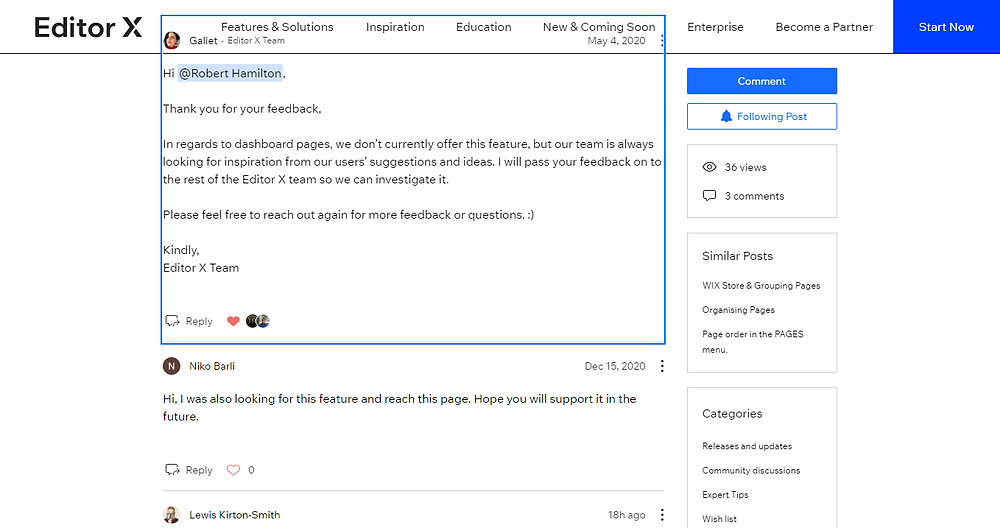Open similar post WIX Store & Grouping Pages
This screenshot has height=528, width=1000.
[761, 286]
